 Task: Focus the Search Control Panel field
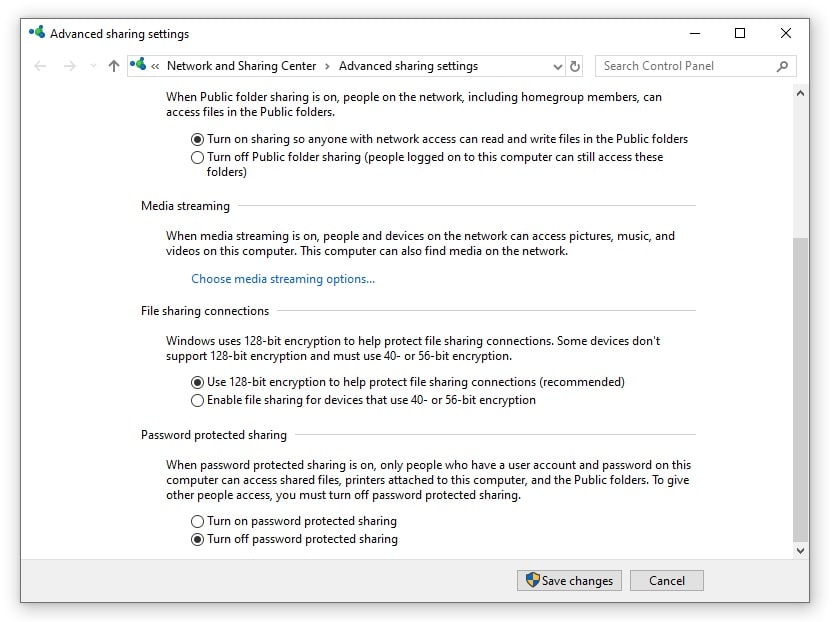pos(696,66)
